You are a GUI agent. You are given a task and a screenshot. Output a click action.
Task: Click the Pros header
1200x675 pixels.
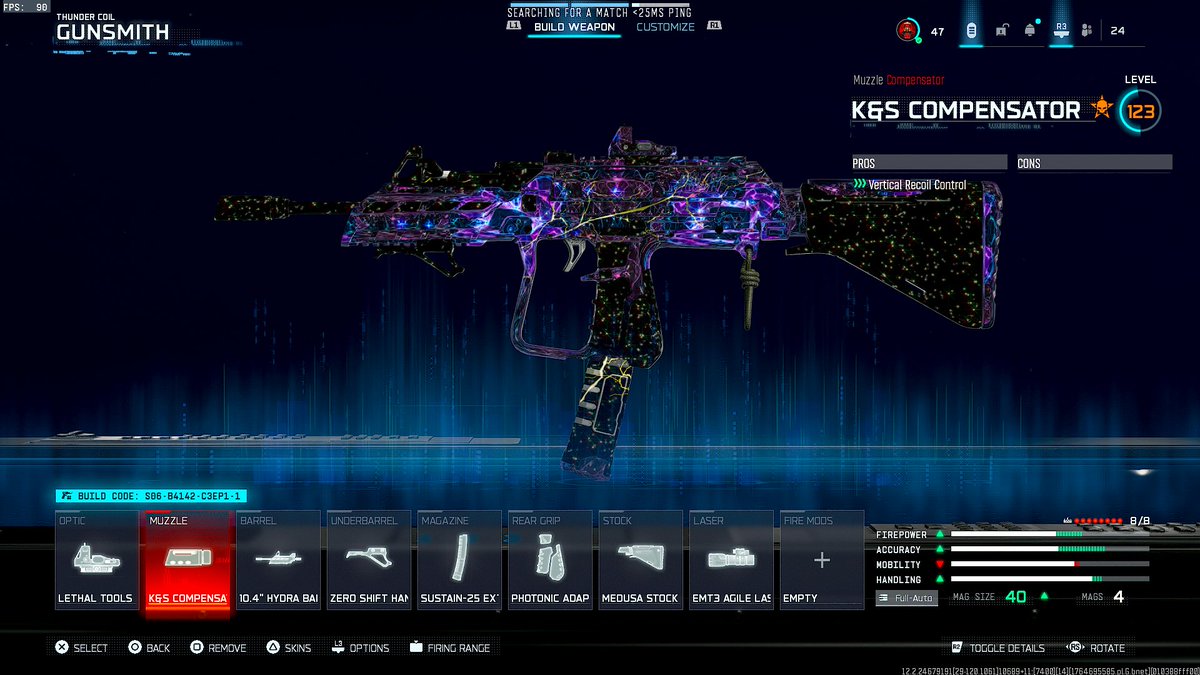click(x=929, y=162)
